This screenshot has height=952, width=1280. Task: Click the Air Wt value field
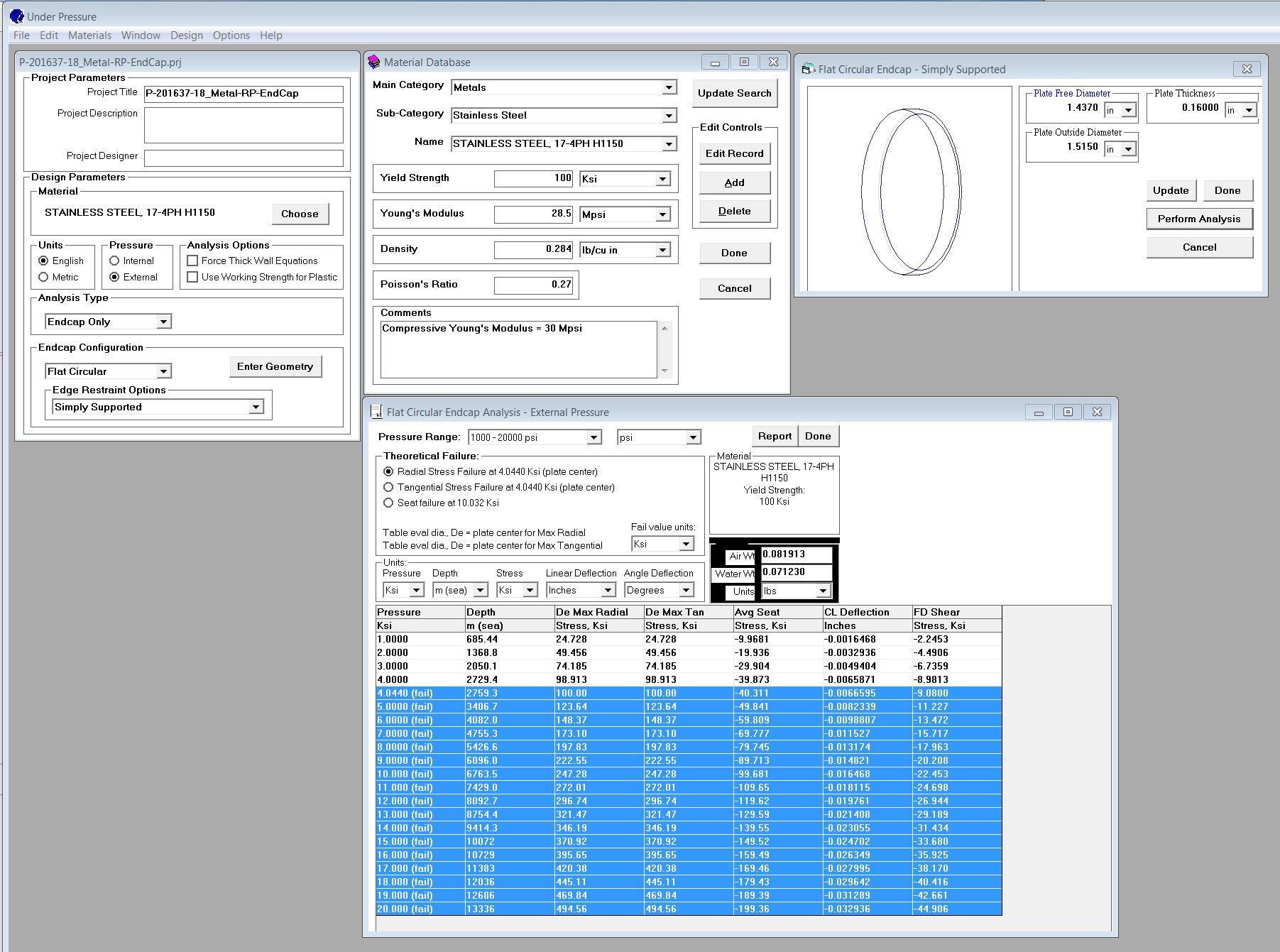coord(796,554)
